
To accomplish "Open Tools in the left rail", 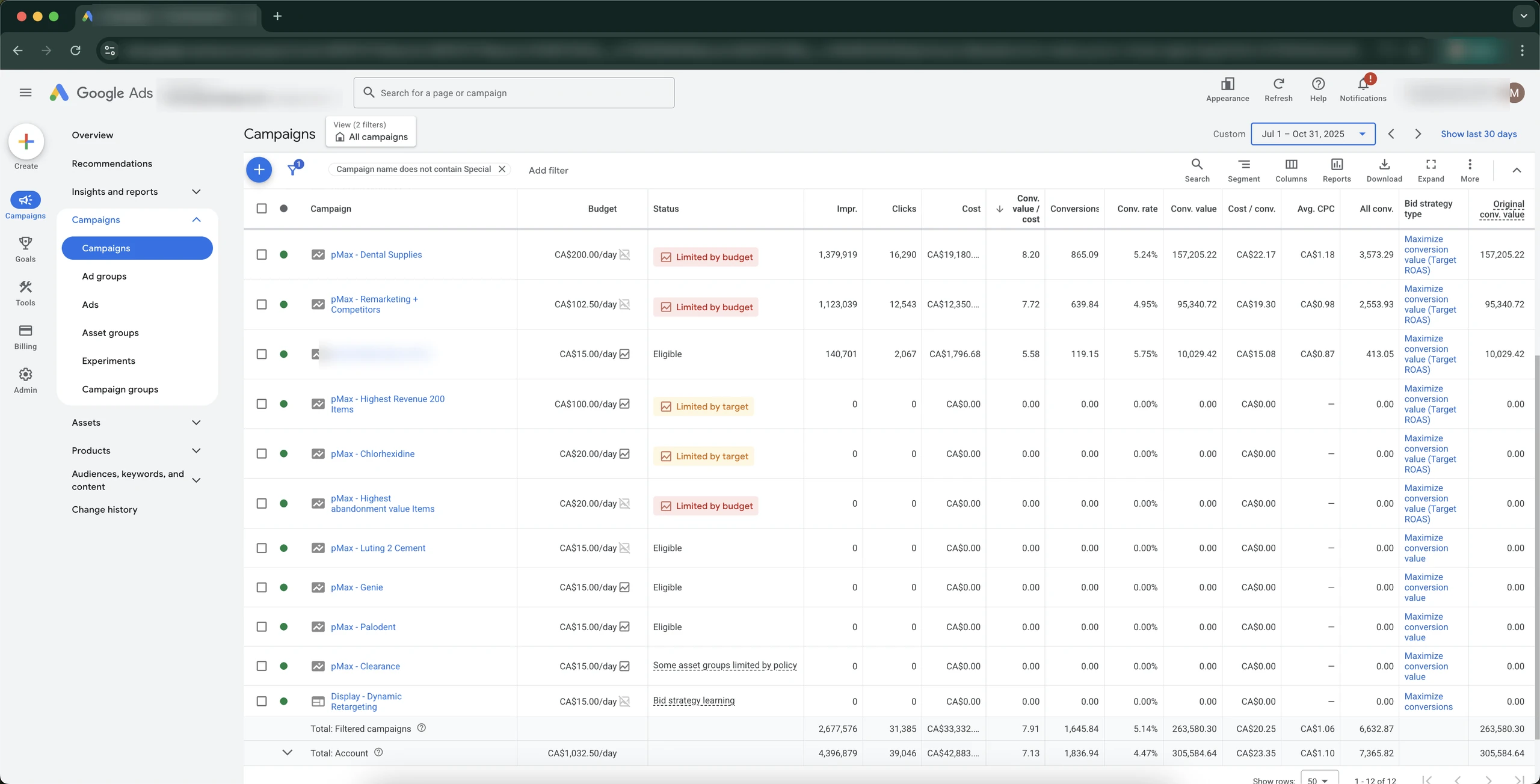I will 25,293.
